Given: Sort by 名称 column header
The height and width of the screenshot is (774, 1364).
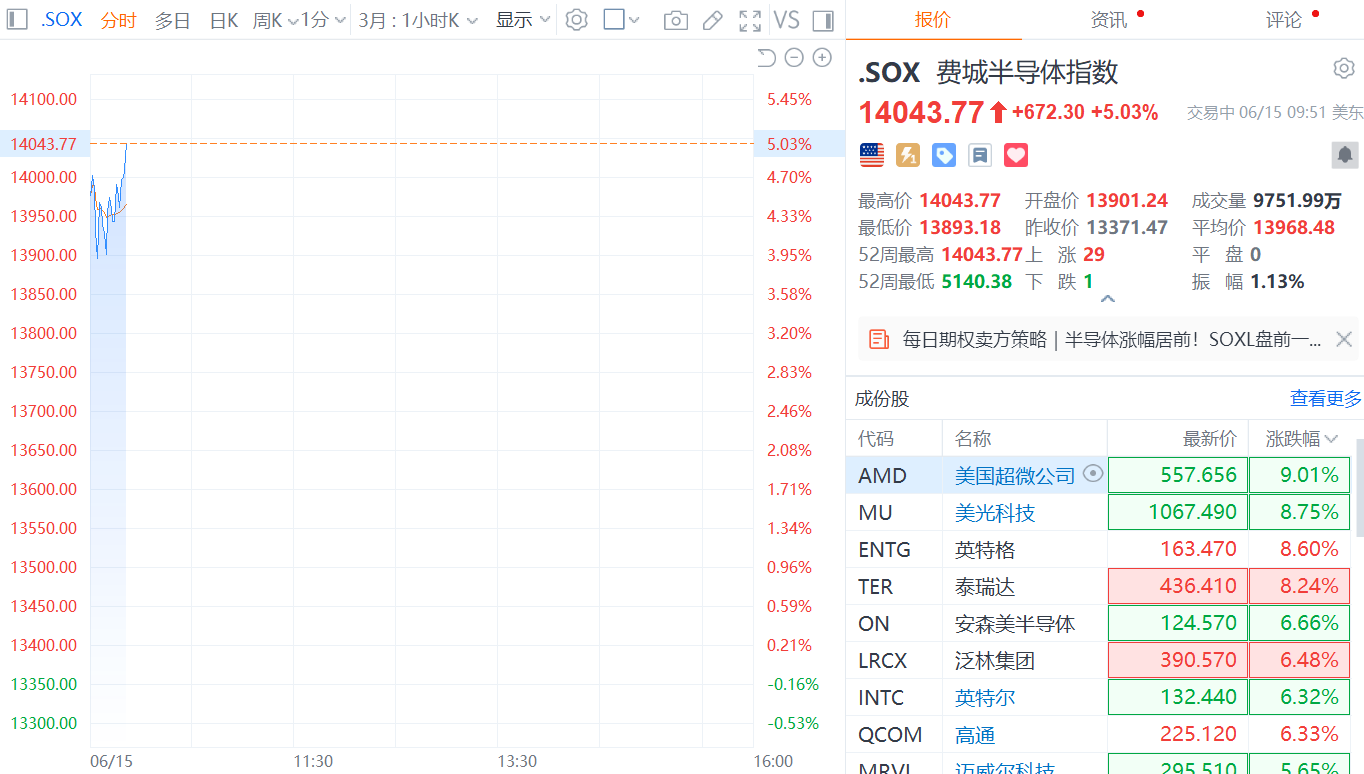Looking at the screenshot, I should click(973, 438).
